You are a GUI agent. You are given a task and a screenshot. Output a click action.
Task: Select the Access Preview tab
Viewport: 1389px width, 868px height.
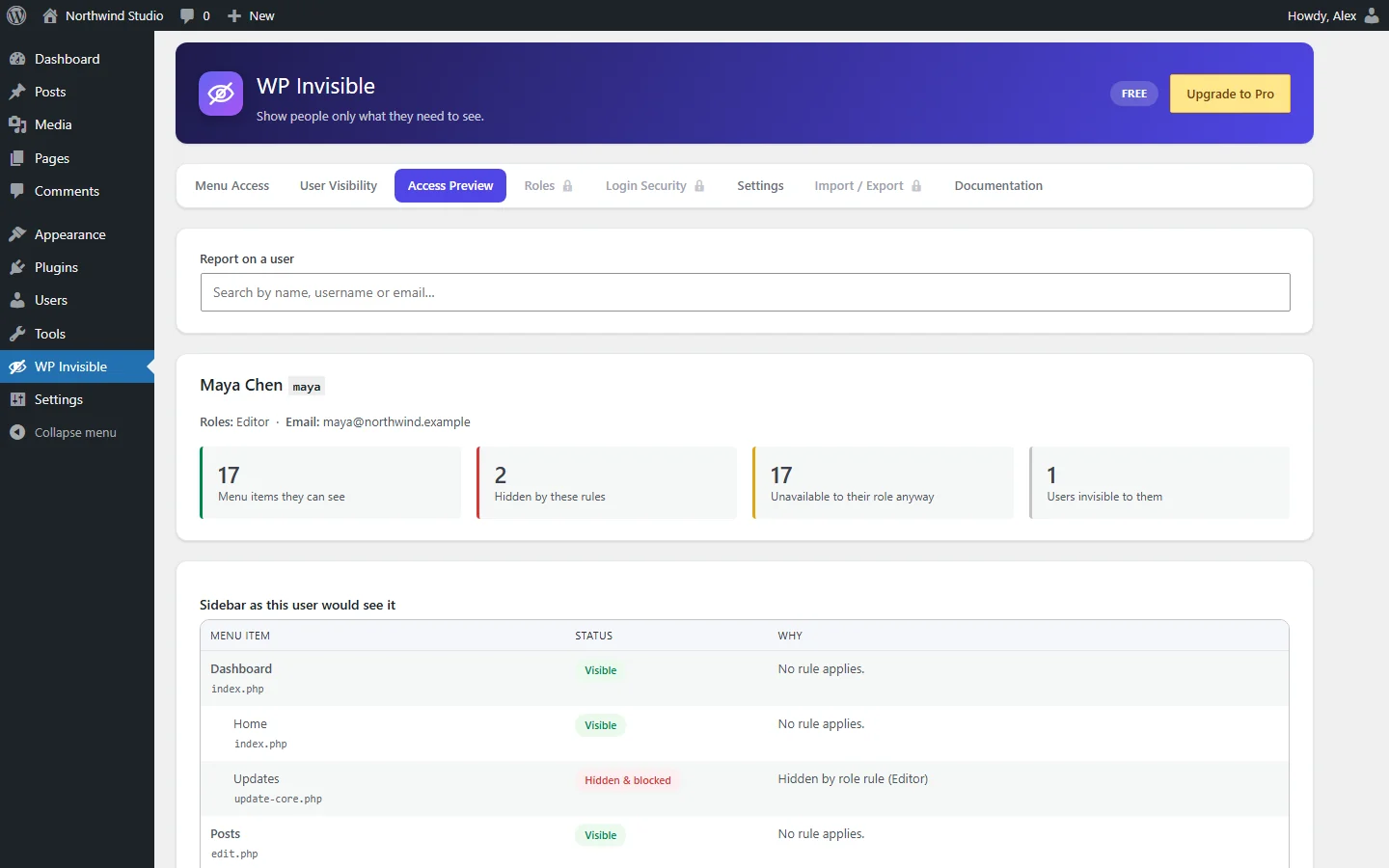pos(450,186)
